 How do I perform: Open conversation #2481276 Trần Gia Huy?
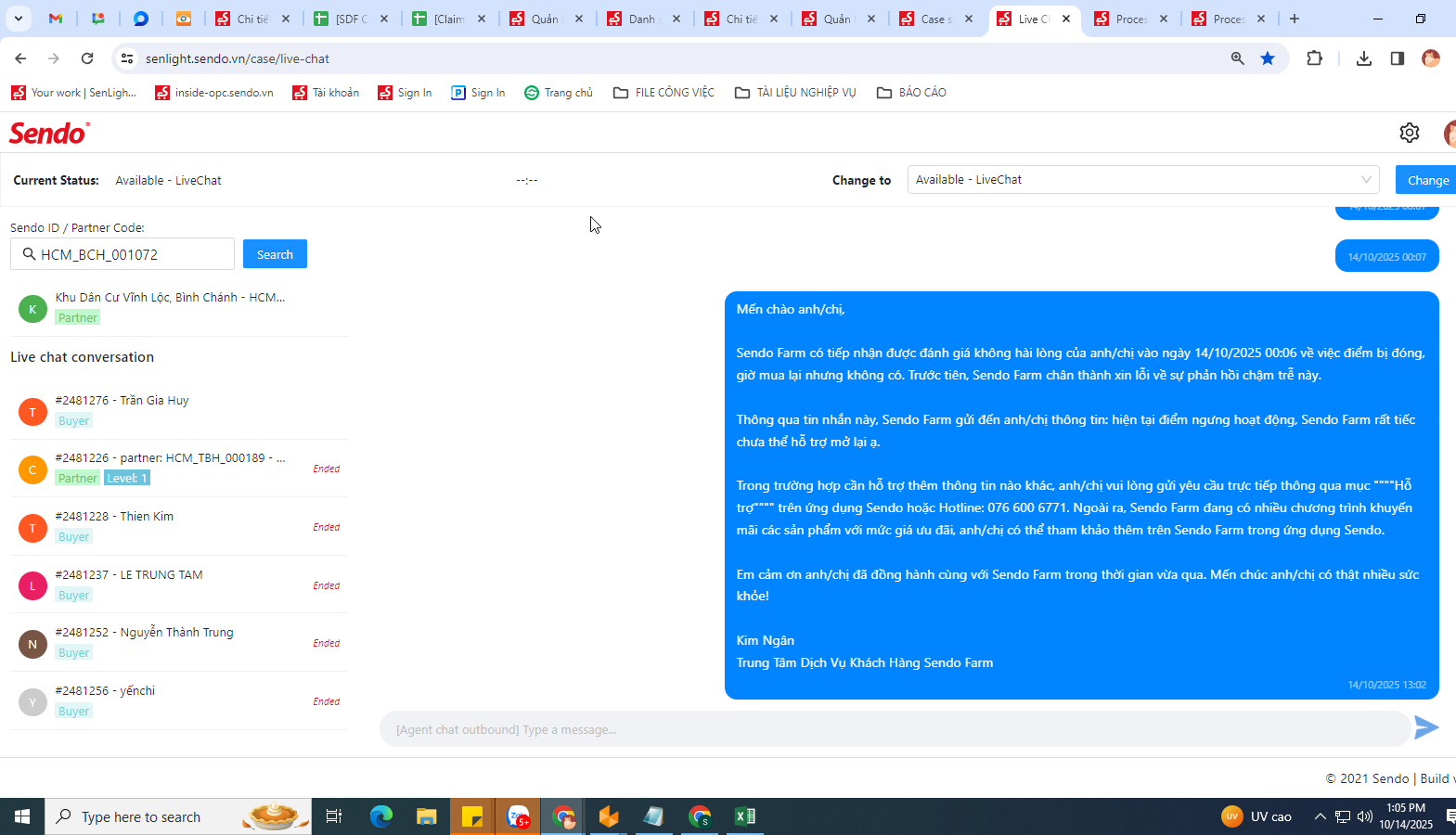pyautogui.click(x=178, y=410)
